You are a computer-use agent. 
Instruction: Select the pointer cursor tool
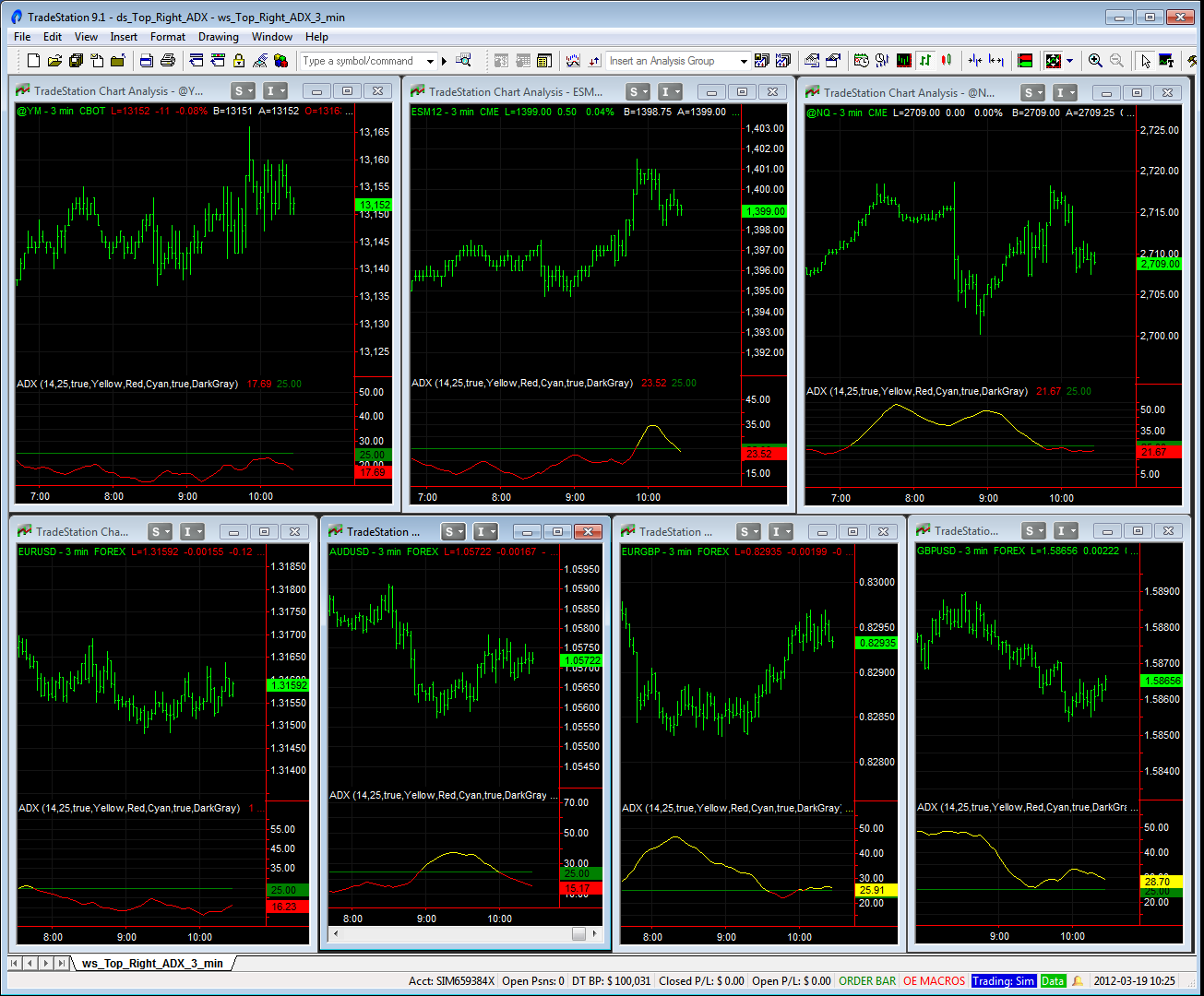1145,61
